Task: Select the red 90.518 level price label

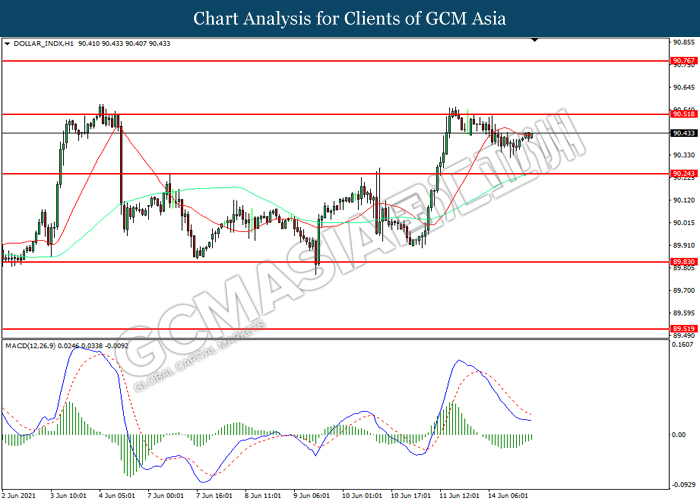Action: [684, 114]
